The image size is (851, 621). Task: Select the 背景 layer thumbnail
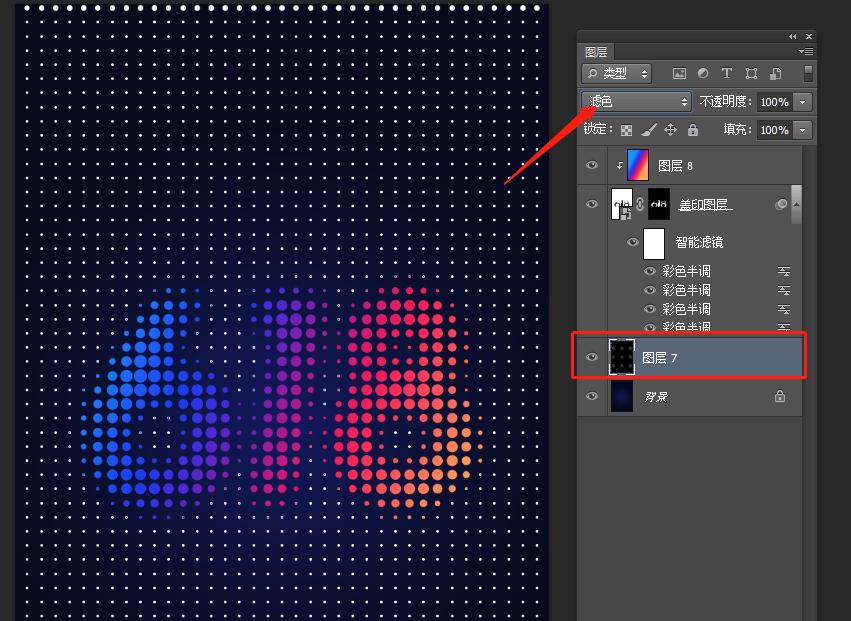(x=622, y=396)
